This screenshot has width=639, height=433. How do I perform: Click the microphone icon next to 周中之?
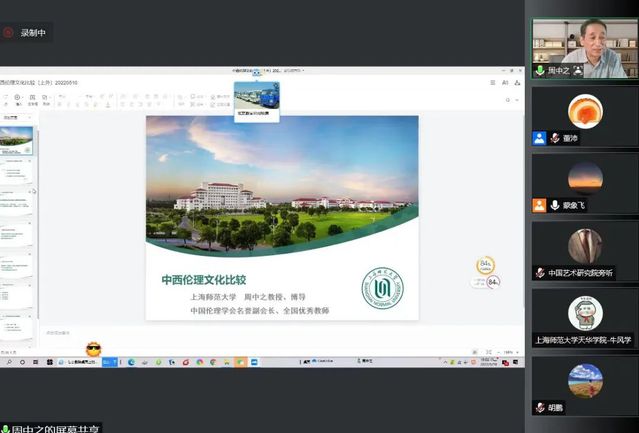(540, 71)
